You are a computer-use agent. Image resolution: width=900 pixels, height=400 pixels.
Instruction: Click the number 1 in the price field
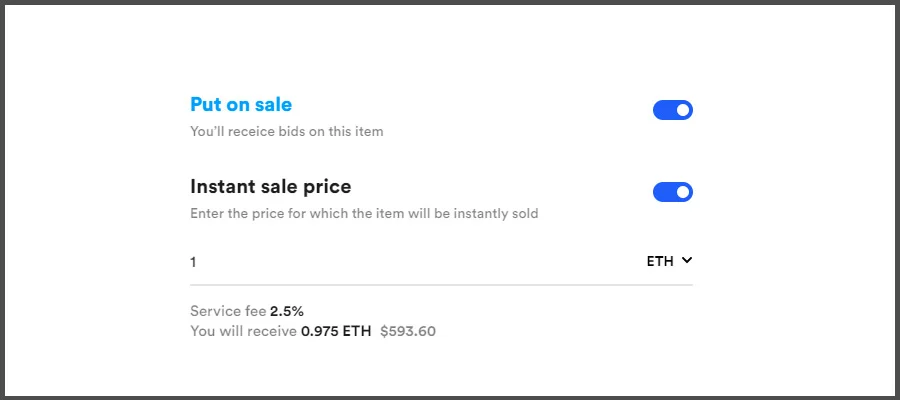(x=194, y=262)
